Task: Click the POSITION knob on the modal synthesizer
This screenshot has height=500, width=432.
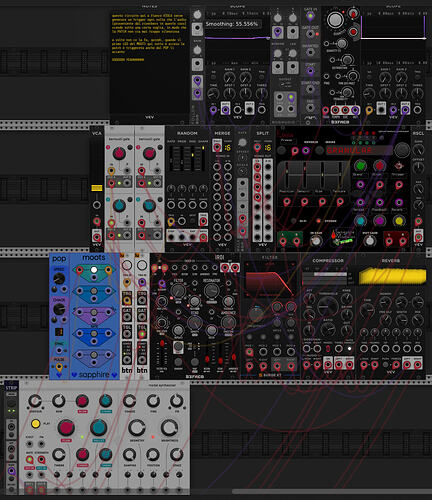Action: 153,454
